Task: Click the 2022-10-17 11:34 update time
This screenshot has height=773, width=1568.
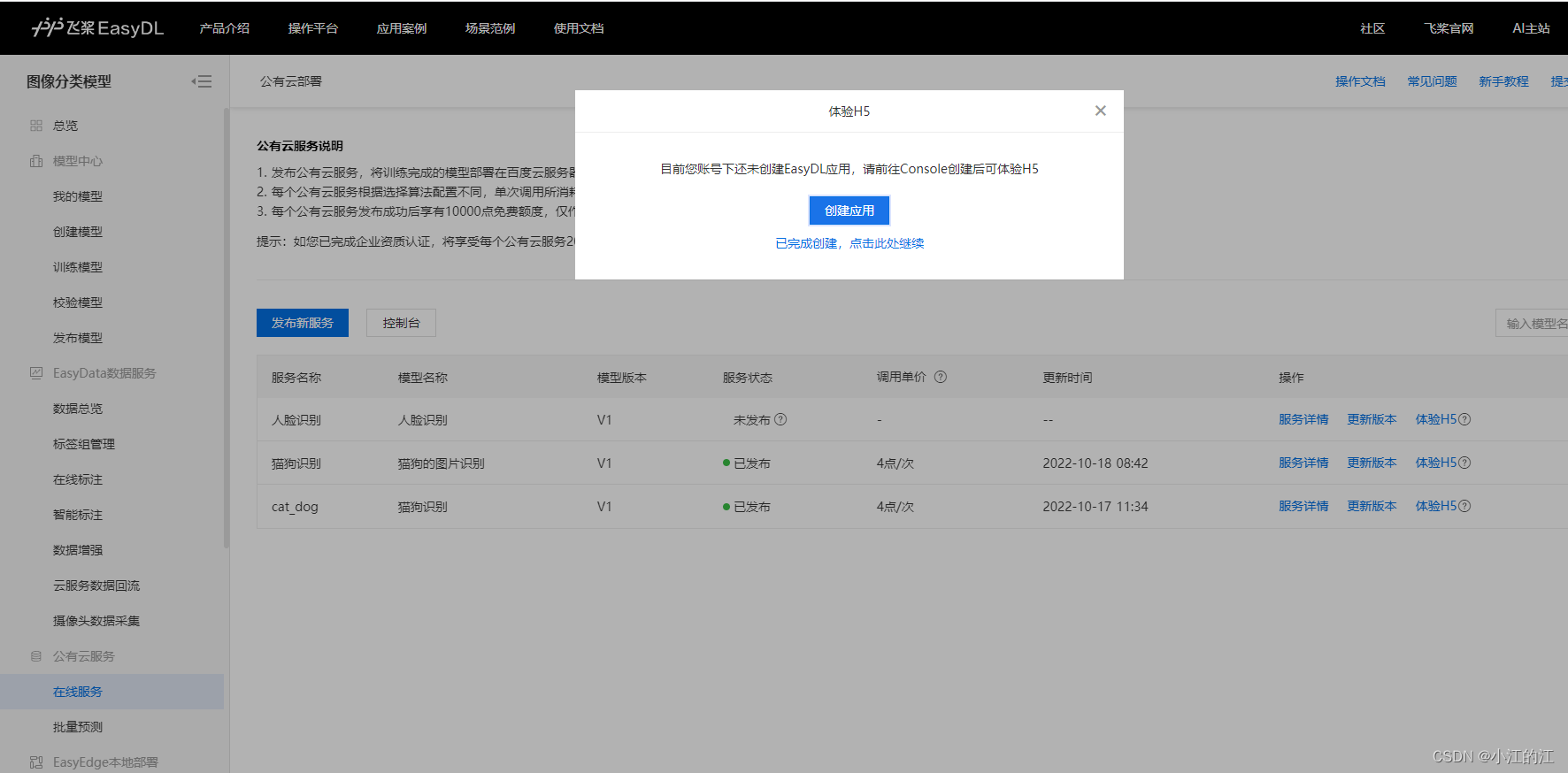Action: tap(1095, 507)
